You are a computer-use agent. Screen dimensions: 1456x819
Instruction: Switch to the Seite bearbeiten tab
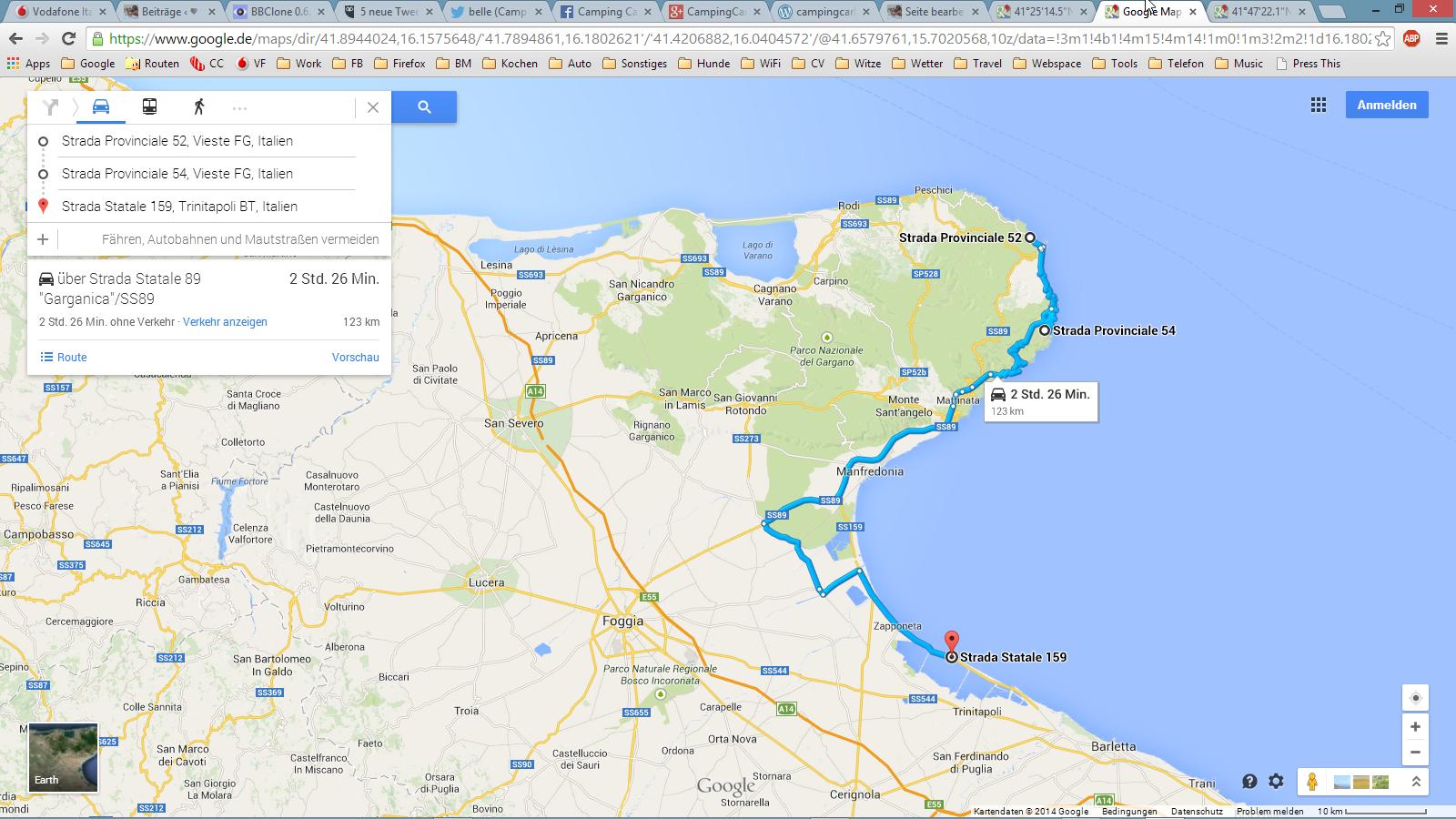pos(934,12)
